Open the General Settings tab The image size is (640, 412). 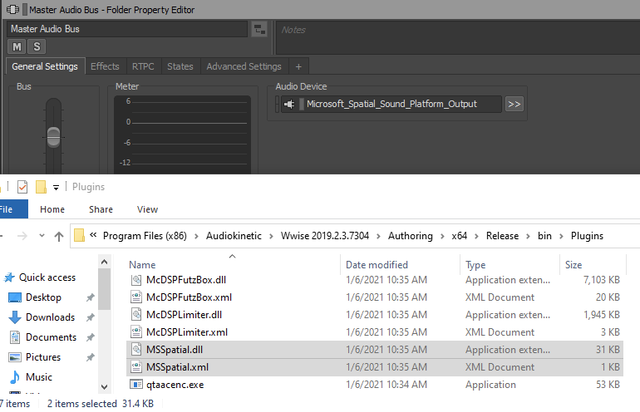[x=45, y=67]
